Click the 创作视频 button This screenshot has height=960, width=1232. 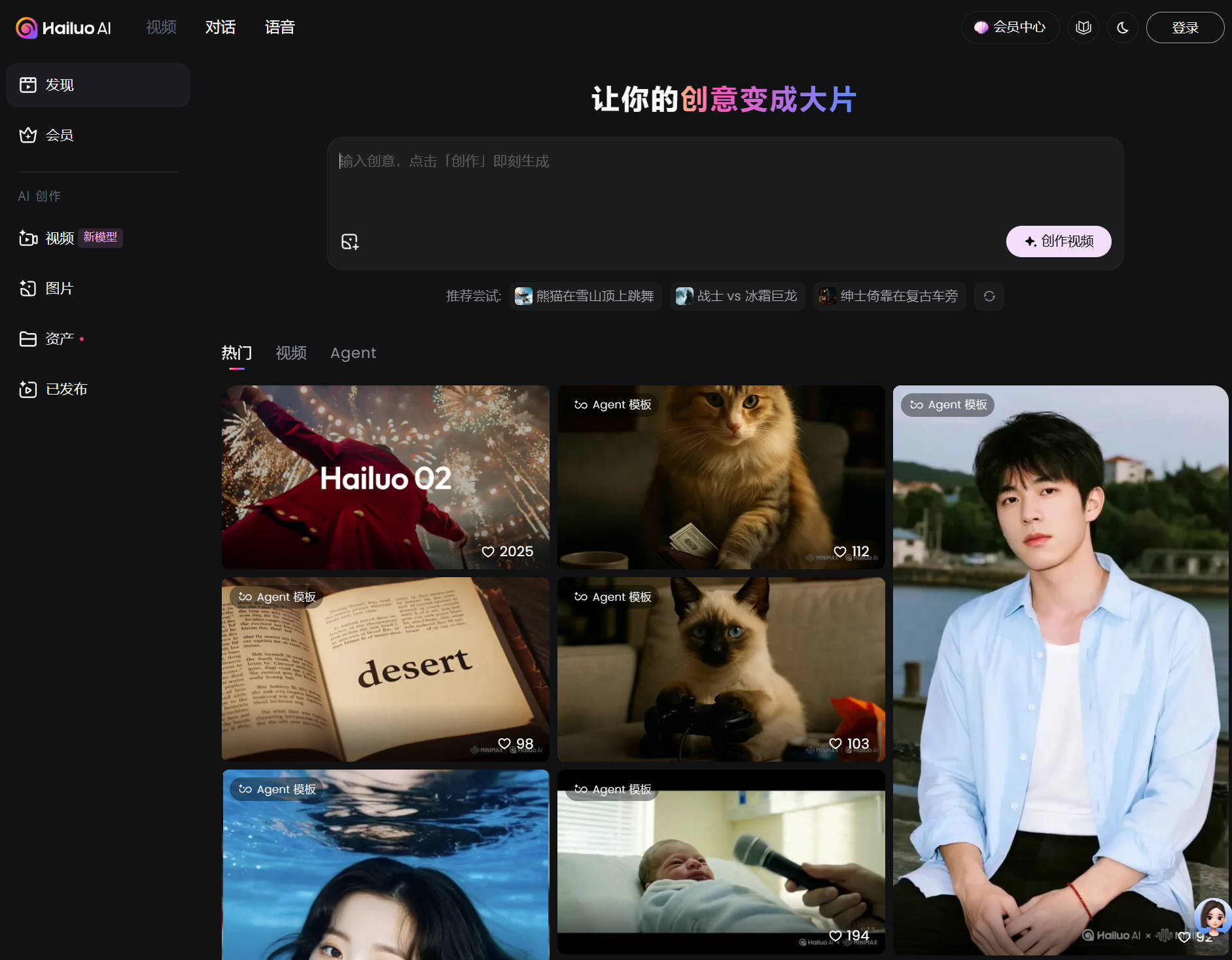pos(1058,241)
